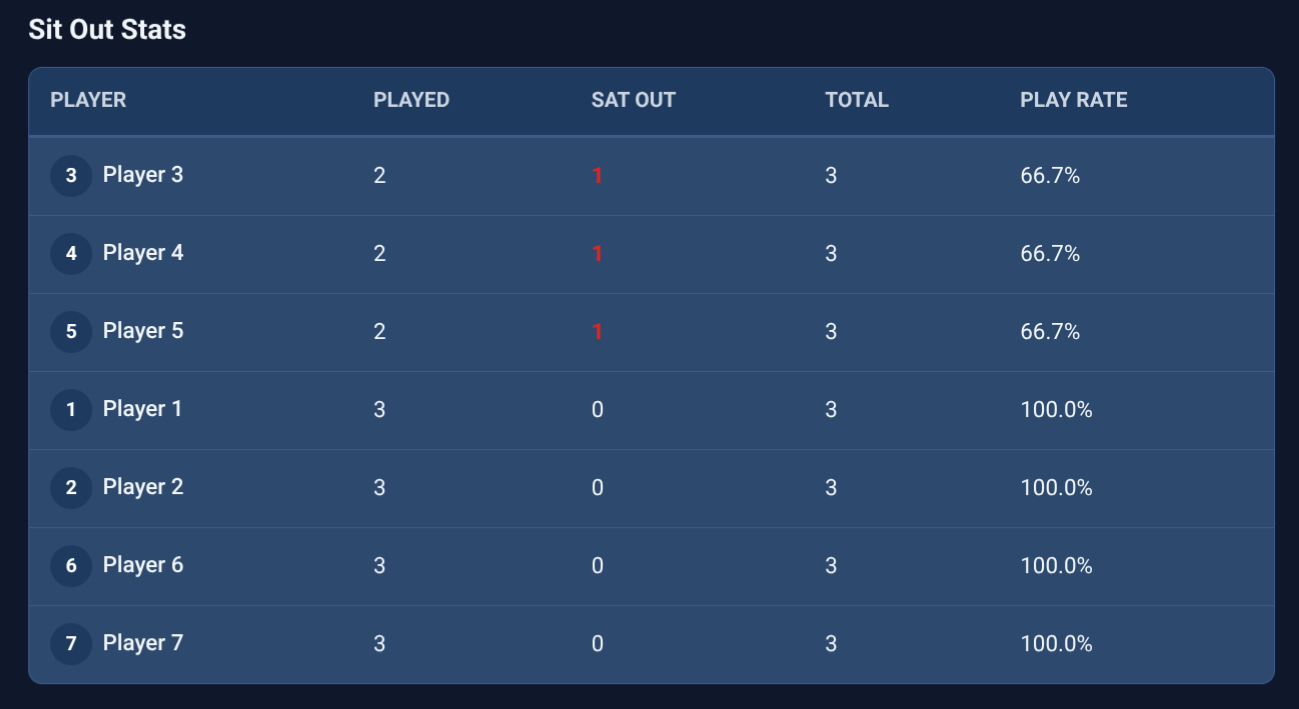Click the Play Rate column header
Screen dimensions: 1299x709
coord(1073,100)
